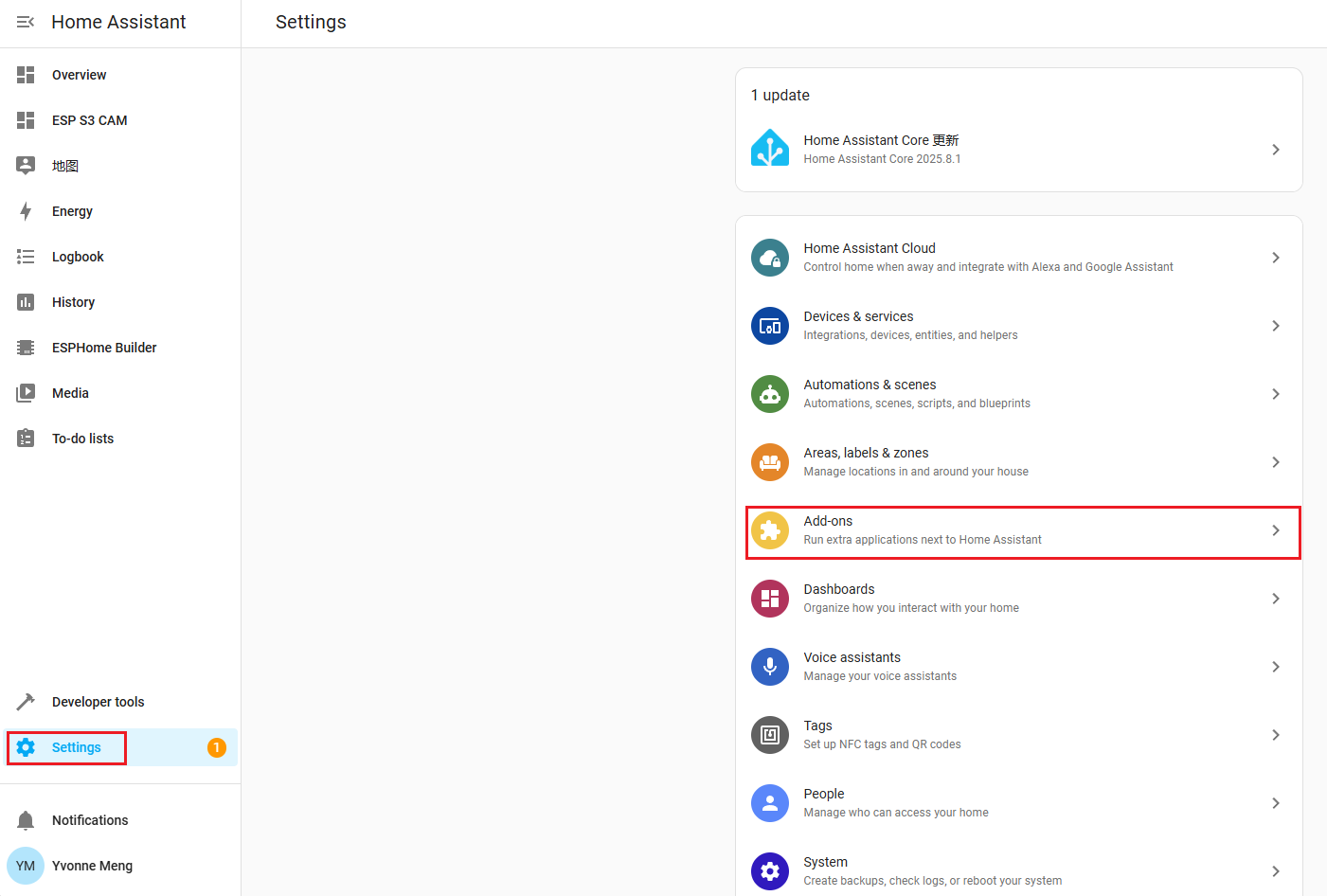This screenshot has height=896, width=1327.
Task: Open the Notifications bell icon
Action: [x=26, y=820]
